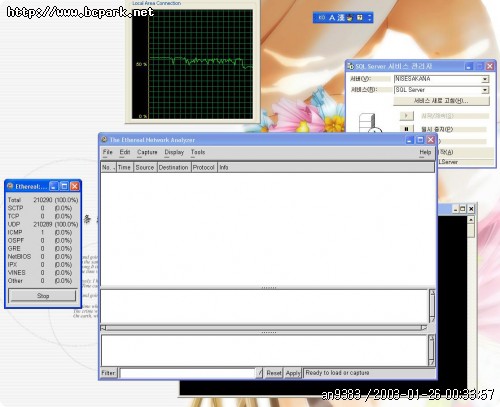Focus the display filter input field

tap(187, 373)
